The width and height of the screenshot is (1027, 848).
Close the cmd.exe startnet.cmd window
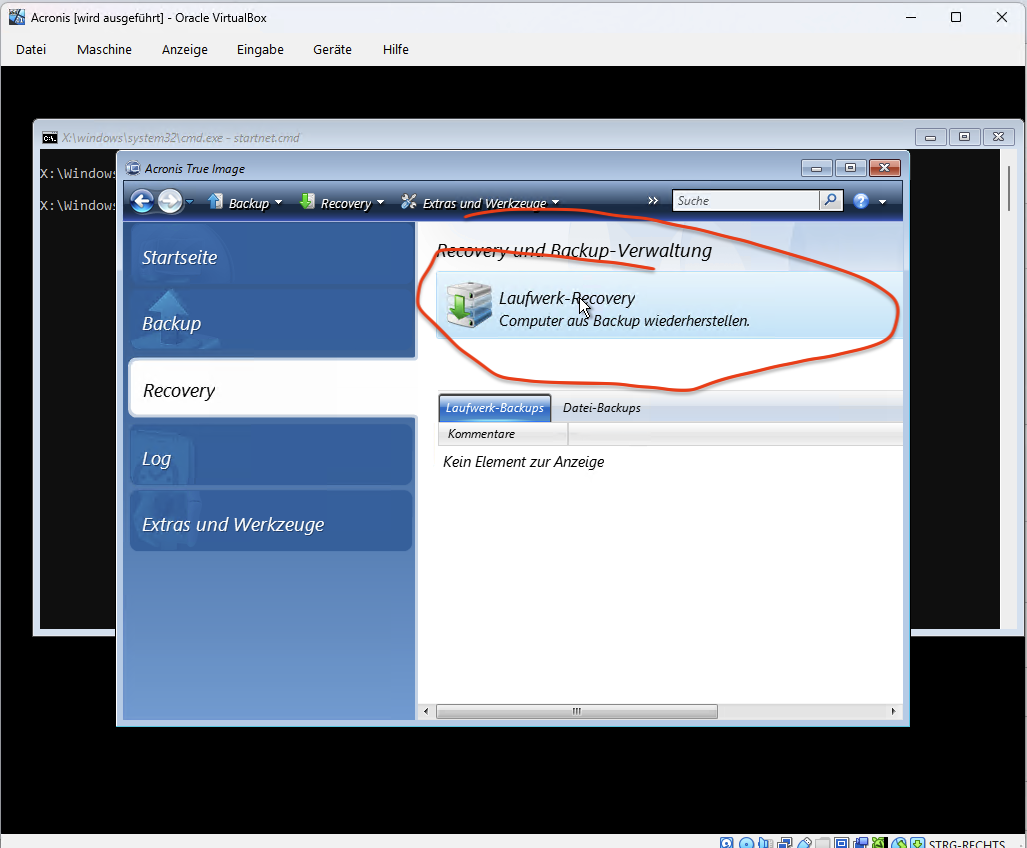998,137
